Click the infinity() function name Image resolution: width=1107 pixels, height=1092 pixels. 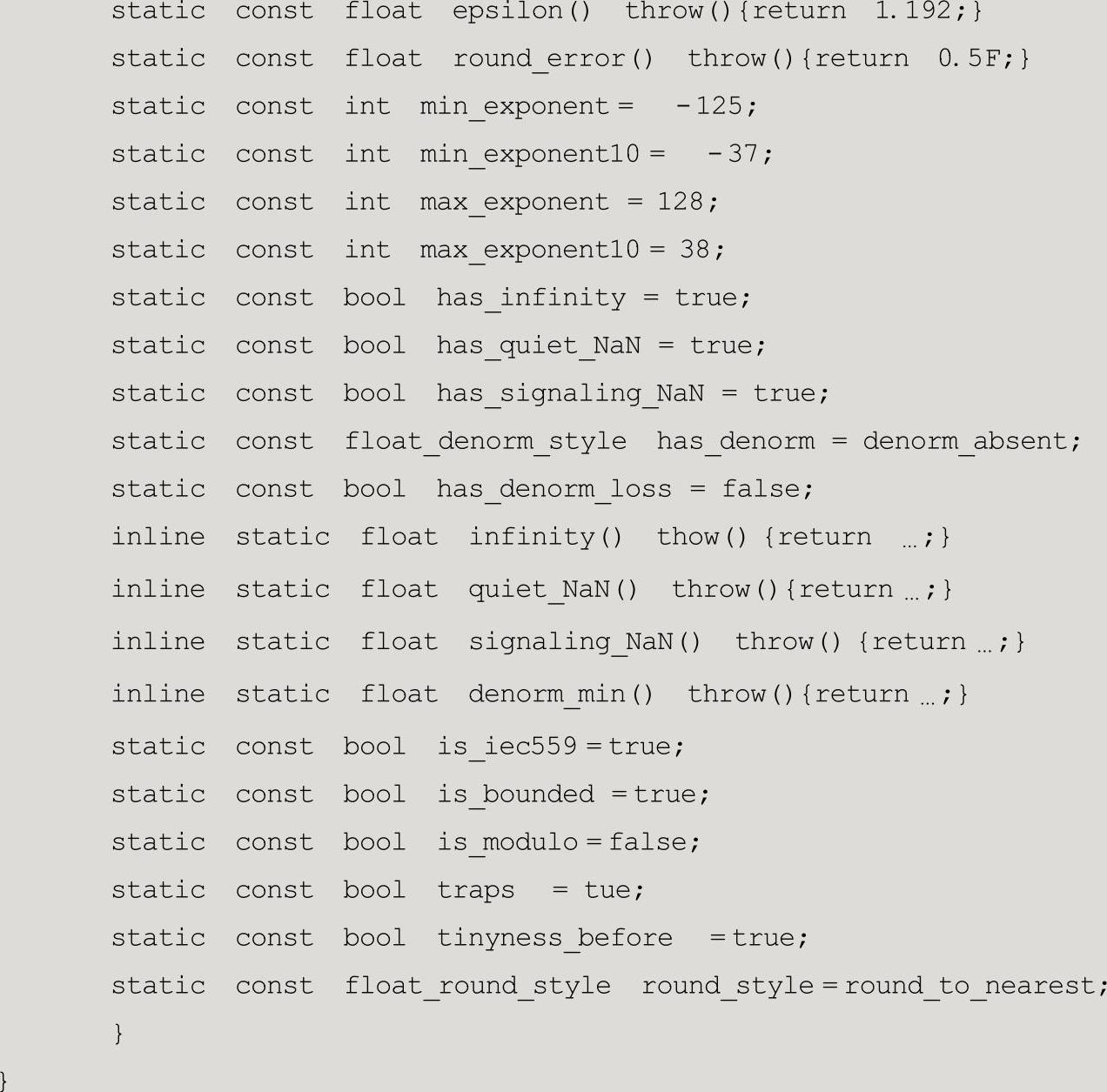pos(546,537)
